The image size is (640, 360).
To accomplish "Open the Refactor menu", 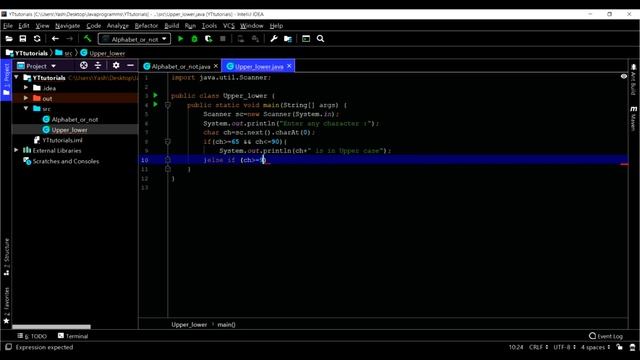I will (x=146, y=25).
